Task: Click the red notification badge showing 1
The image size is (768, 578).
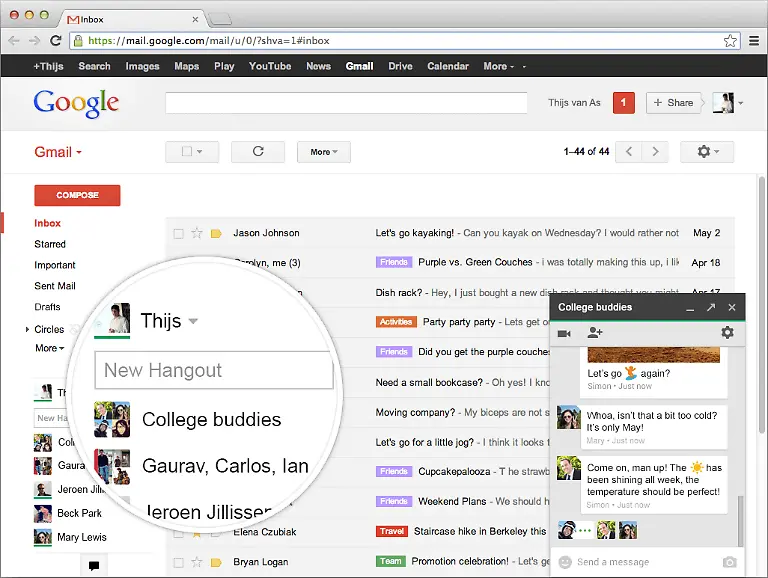Action: 624,102
